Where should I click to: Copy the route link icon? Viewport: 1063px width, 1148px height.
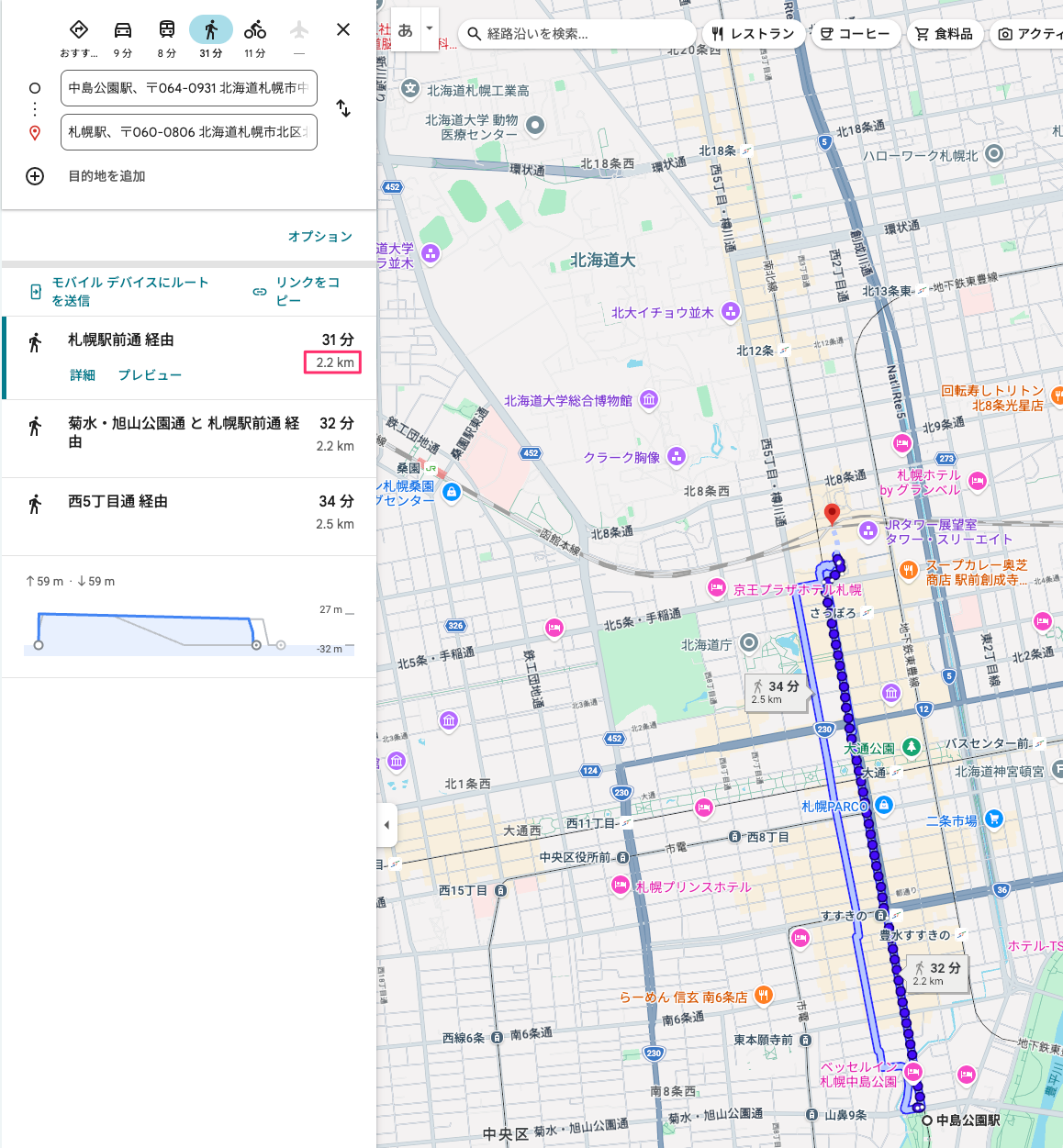259,290
